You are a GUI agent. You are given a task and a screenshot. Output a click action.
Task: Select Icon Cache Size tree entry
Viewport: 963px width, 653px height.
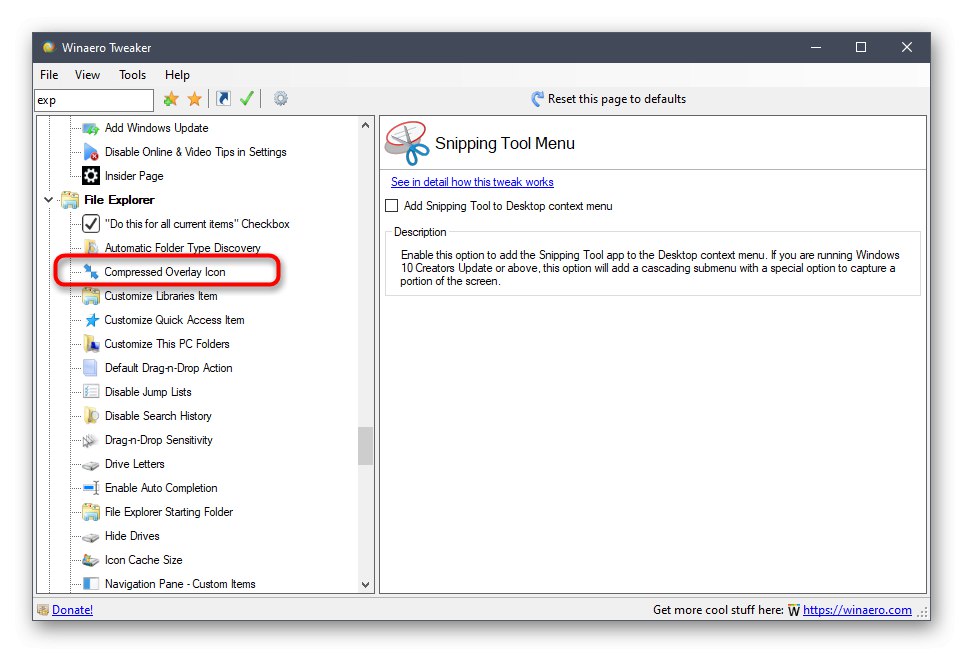tap(143, 560)
